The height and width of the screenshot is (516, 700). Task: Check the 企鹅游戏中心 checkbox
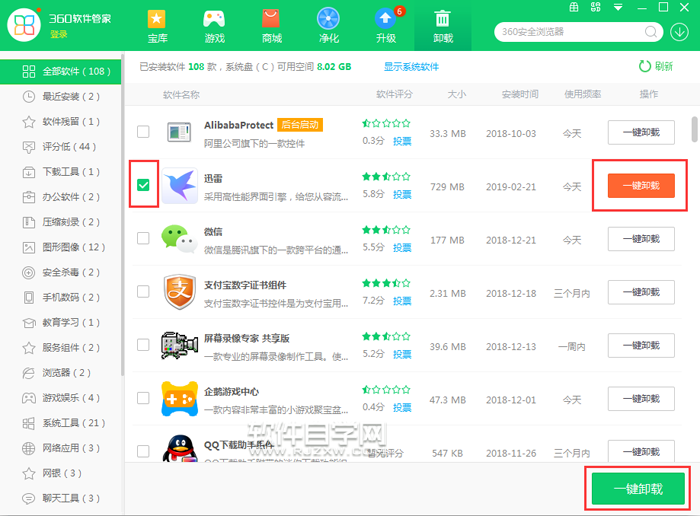pos(143,398)
